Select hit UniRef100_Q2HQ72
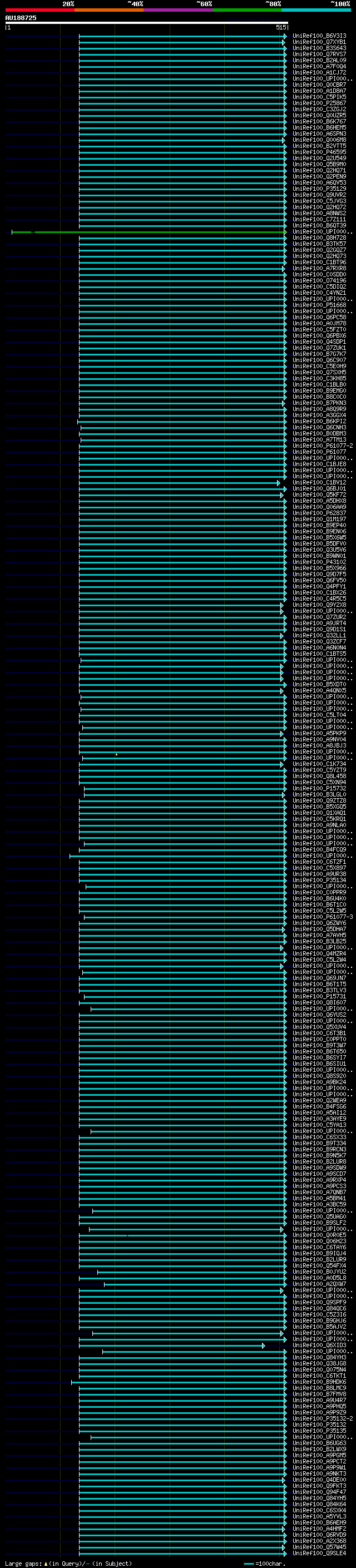The width and height of the screenshot is (356, 1568). coord(319,207)
